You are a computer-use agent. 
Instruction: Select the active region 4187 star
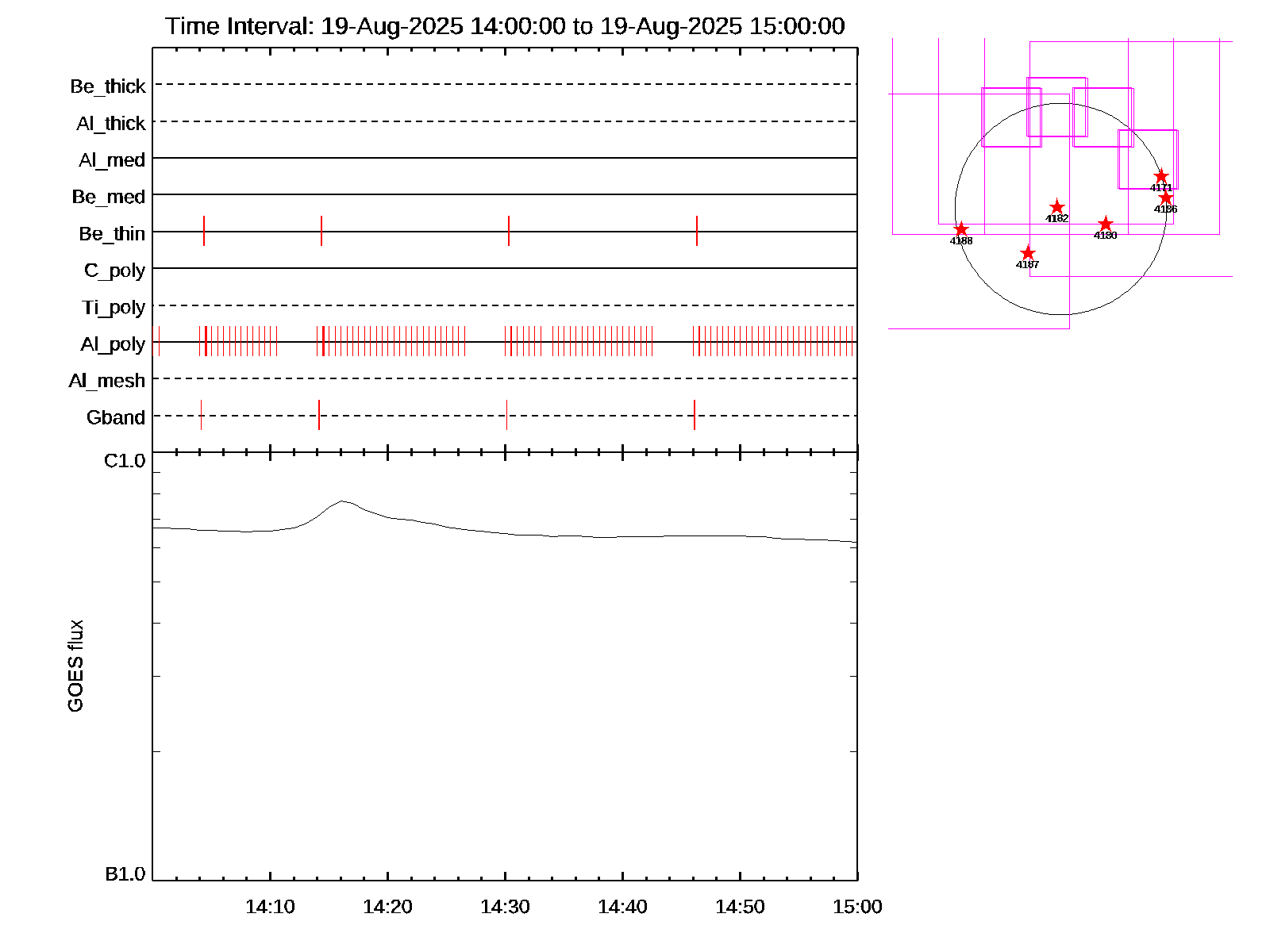pyautogui.click(x=1027, y=253)
